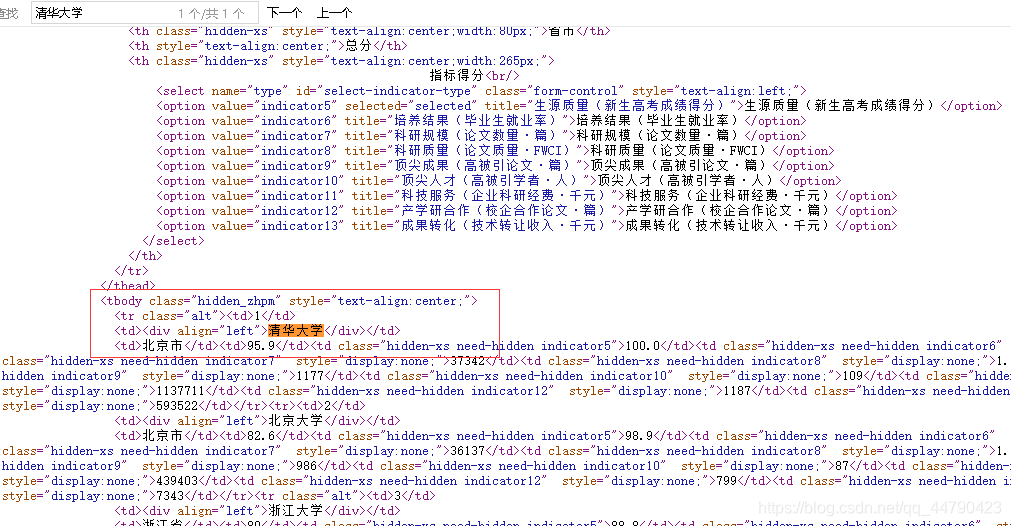The image size is (1011, 526).
Task: Click the highlighted 清华大学 search match
Action: click(x=295, y=331)
